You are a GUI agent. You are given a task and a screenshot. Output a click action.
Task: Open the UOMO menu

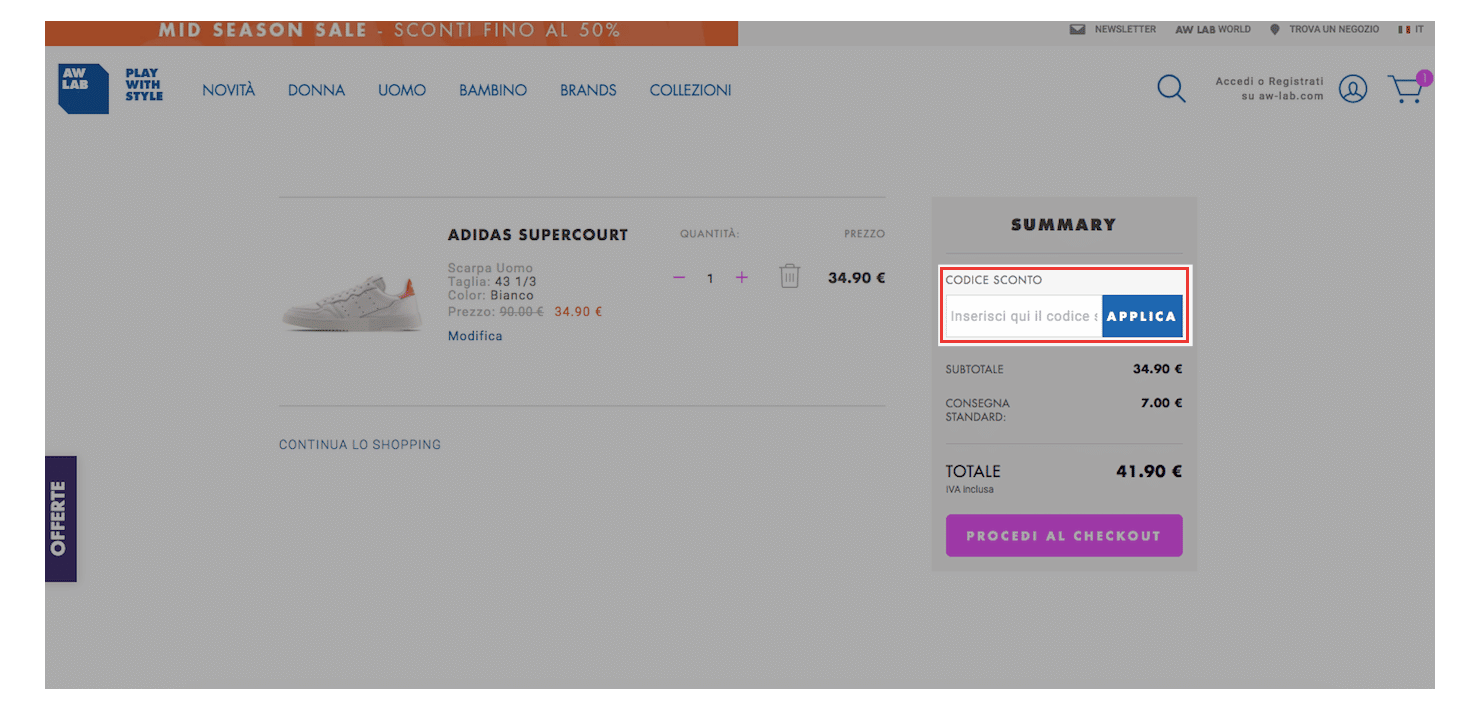402,90
